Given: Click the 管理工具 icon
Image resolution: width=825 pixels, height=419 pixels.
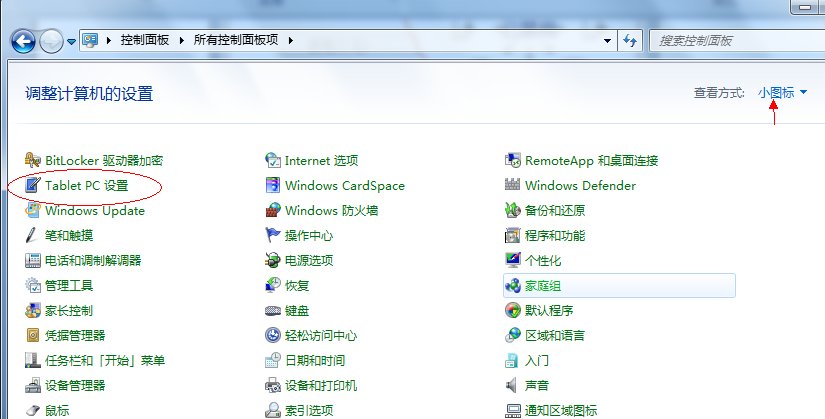Looking at the screenshot, I should (33, 285).
